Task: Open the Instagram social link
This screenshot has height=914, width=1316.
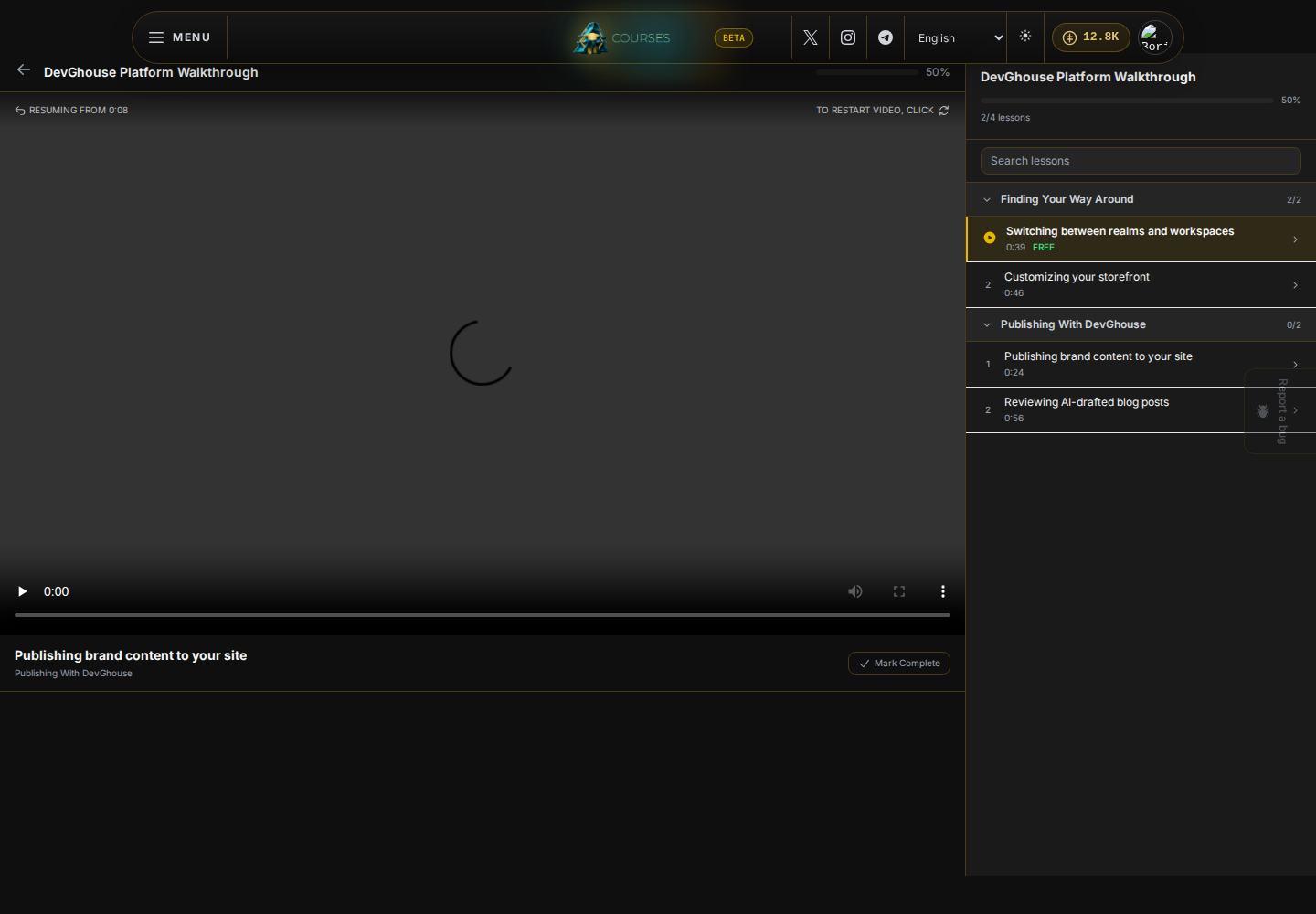Action: (848, 37)
